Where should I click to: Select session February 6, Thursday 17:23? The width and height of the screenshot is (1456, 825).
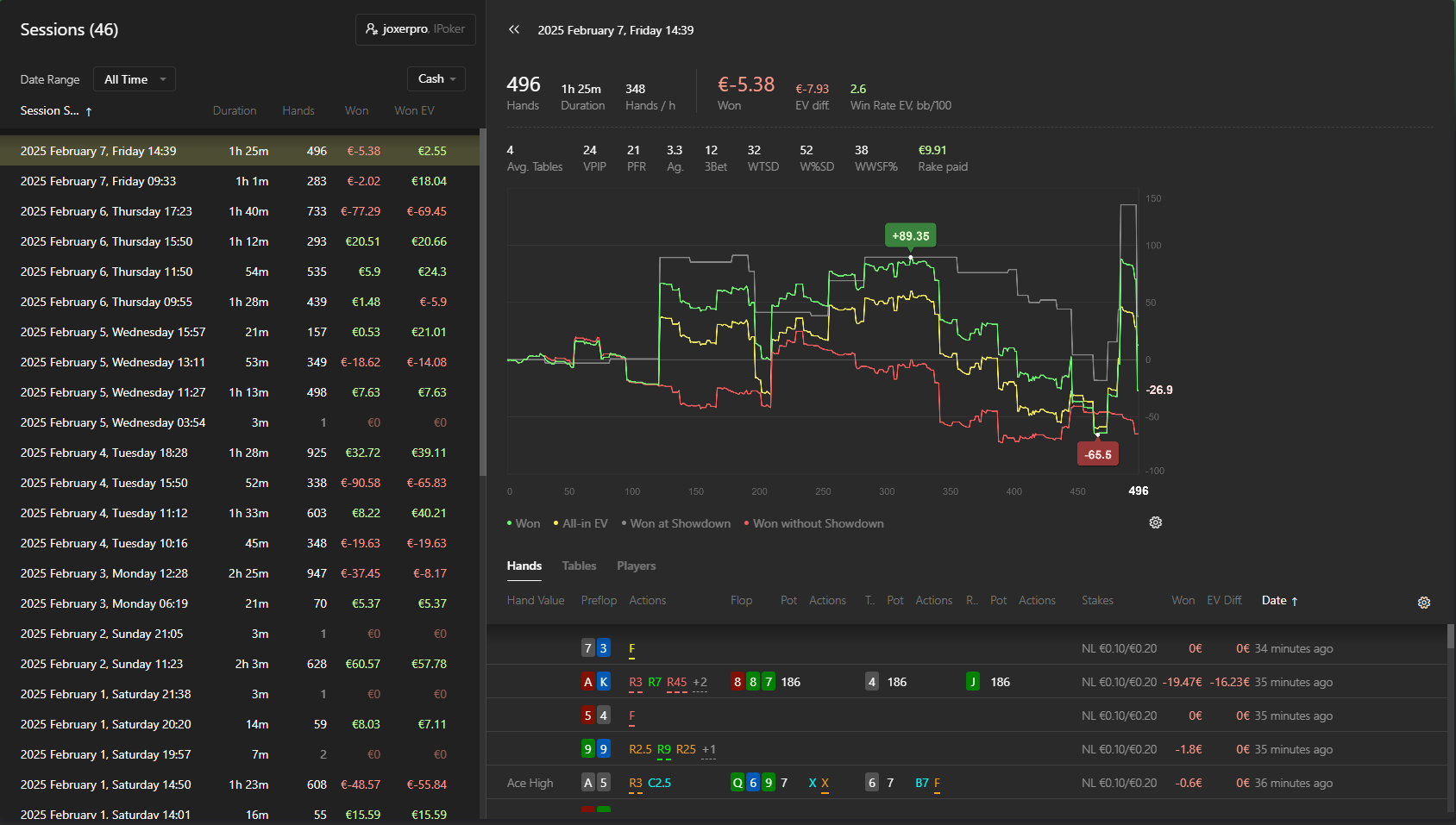click(239, 211)
